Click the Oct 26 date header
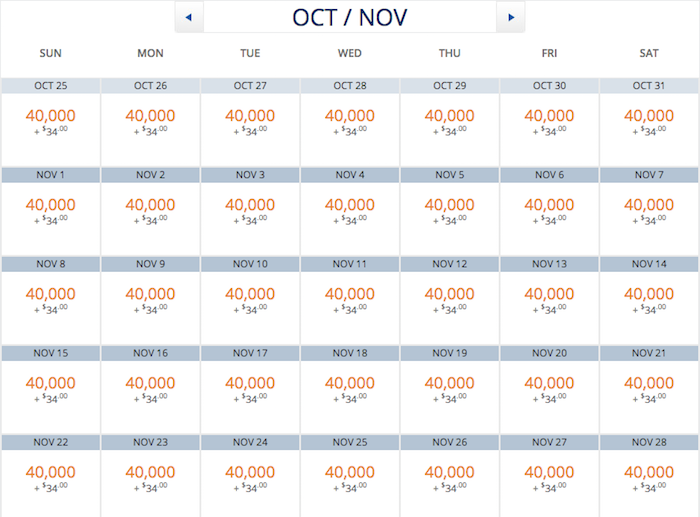 [x=150, y=86]
